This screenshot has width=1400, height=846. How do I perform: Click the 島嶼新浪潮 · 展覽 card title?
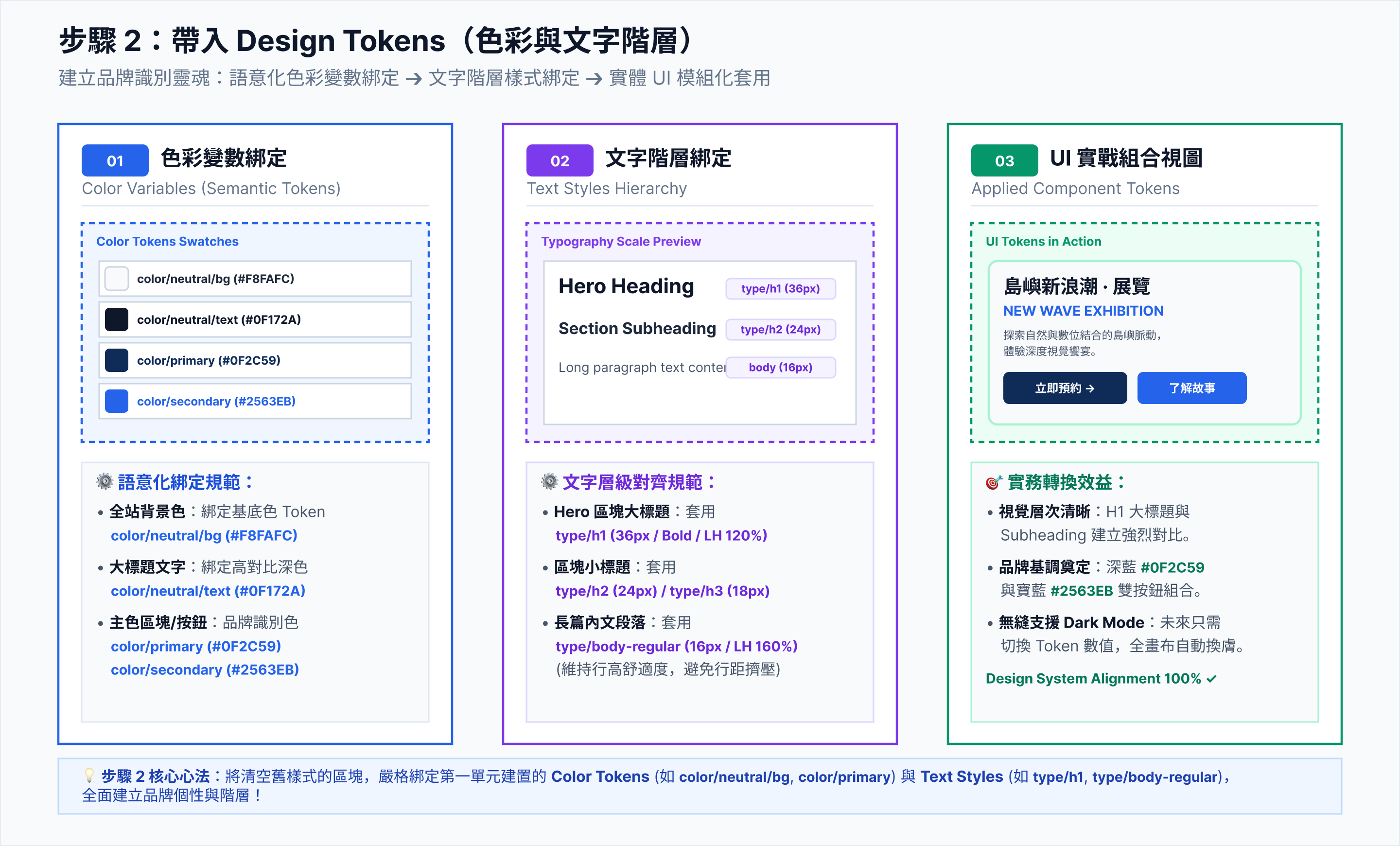pos(1077,286)
